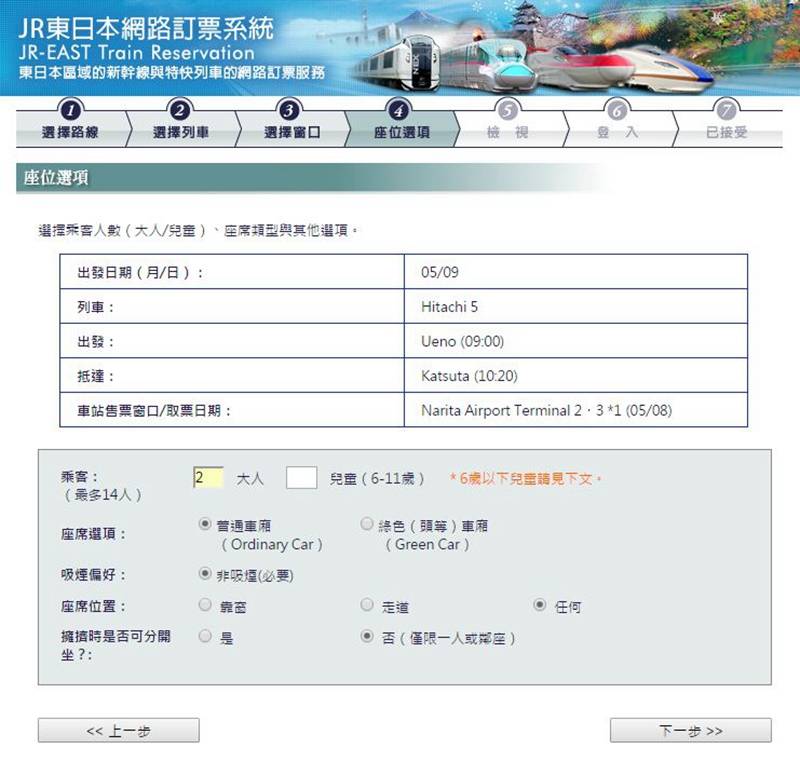Click step 1 選擇路線 in progress bar

click(70, 132)
